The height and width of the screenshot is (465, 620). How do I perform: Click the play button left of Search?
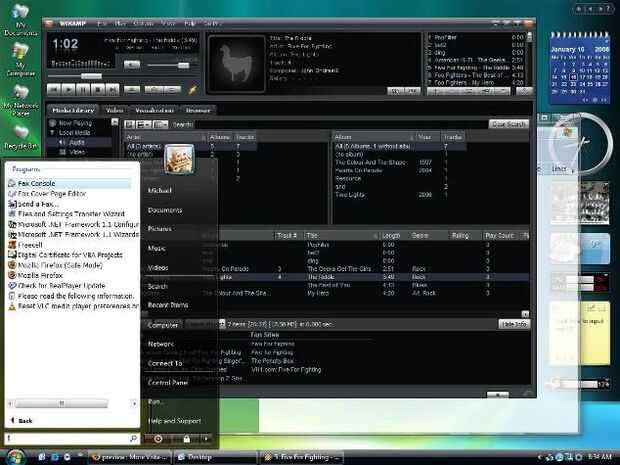coord(130,124)
